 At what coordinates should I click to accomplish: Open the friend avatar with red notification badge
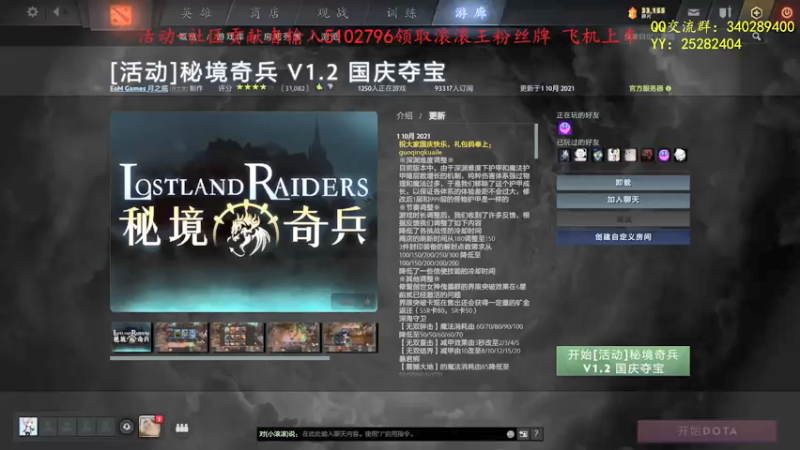coord(150,426)
